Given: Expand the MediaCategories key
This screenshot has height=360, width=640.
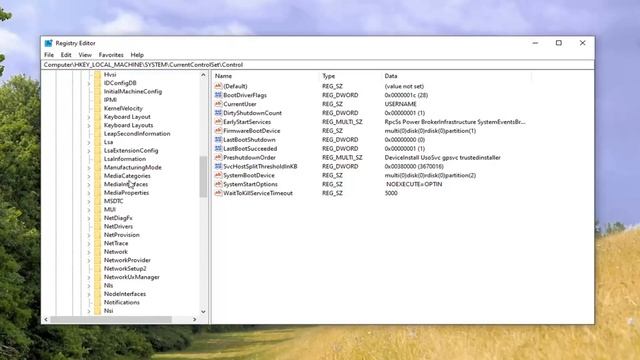Looking at the screenshot, I should point(89,176).
